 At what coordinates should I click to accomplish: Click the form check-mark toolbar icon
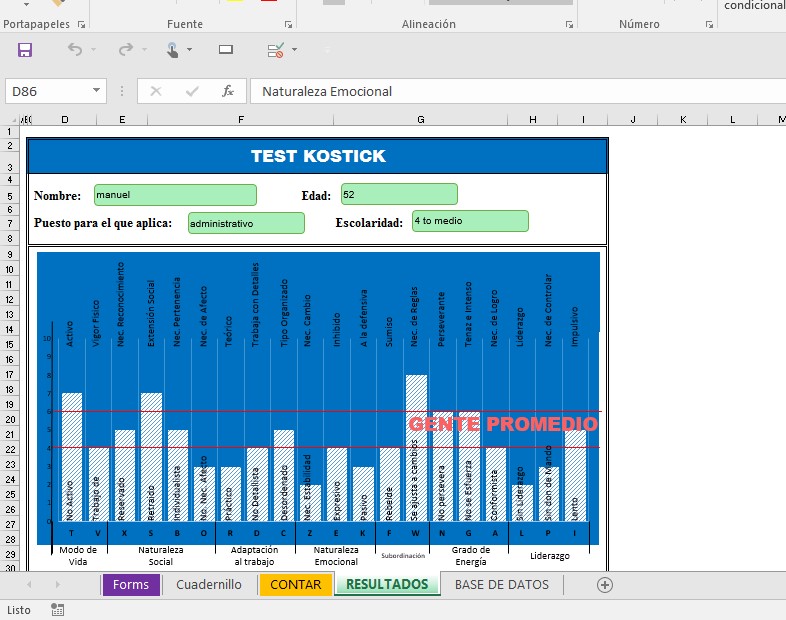tap(275, 50)
